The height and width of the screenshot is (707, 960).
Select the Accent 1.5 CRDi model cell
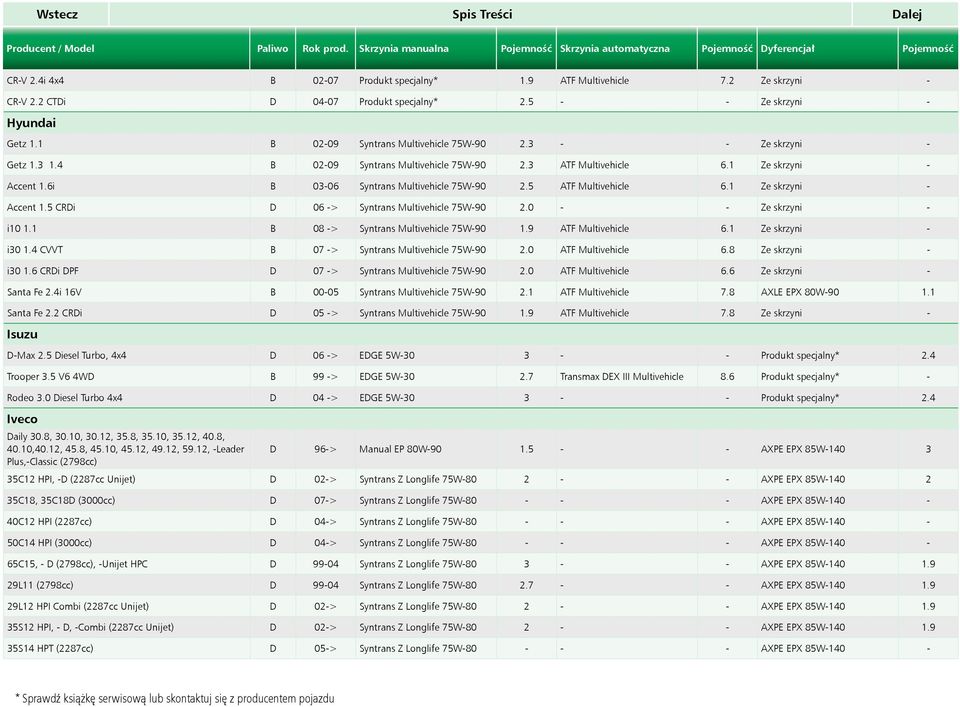pyautogui.click(x=126, y=208)
